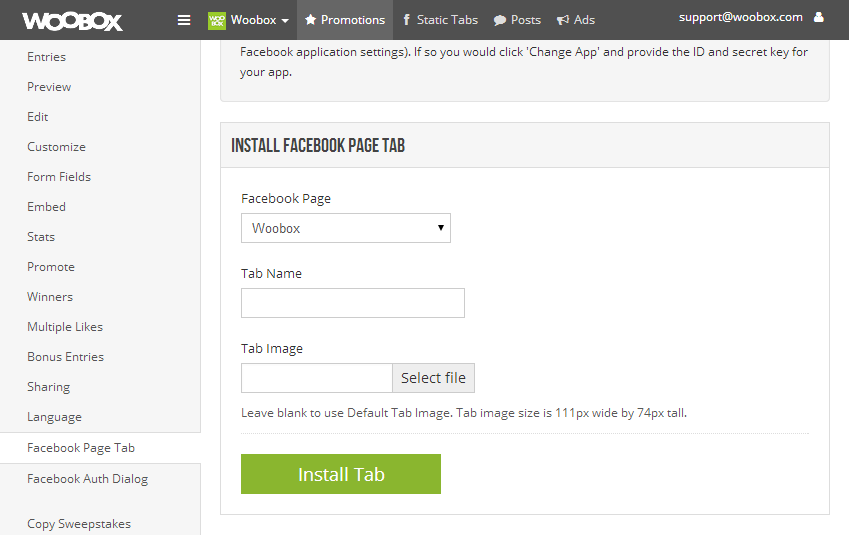Go to Bonus Entries section
The height and width of the screenshot is (535, 849).
point(66,357)
